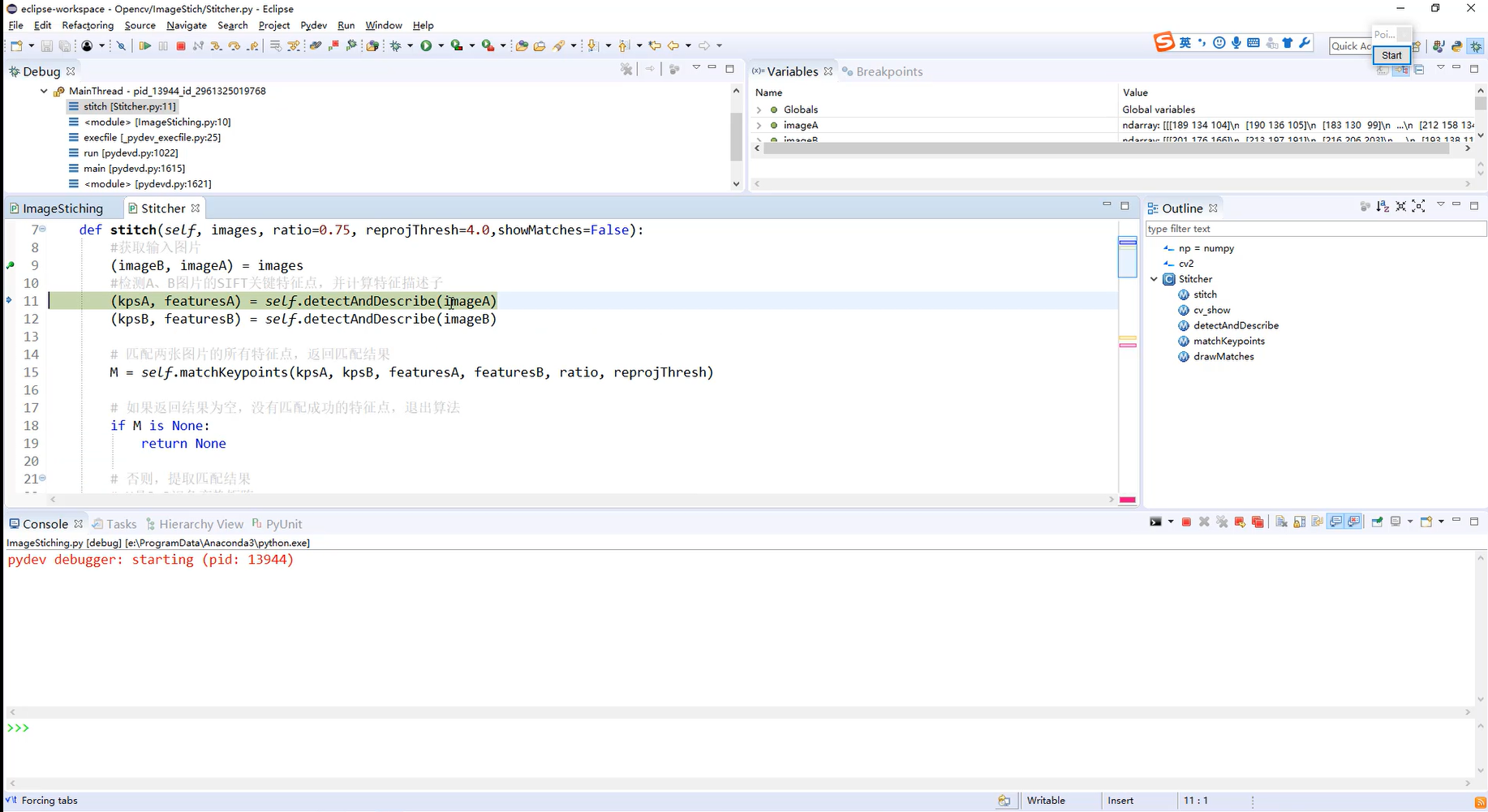Click the Back navigation arrow
Screen dimensions: 1488x812
[x=673, y=46]
